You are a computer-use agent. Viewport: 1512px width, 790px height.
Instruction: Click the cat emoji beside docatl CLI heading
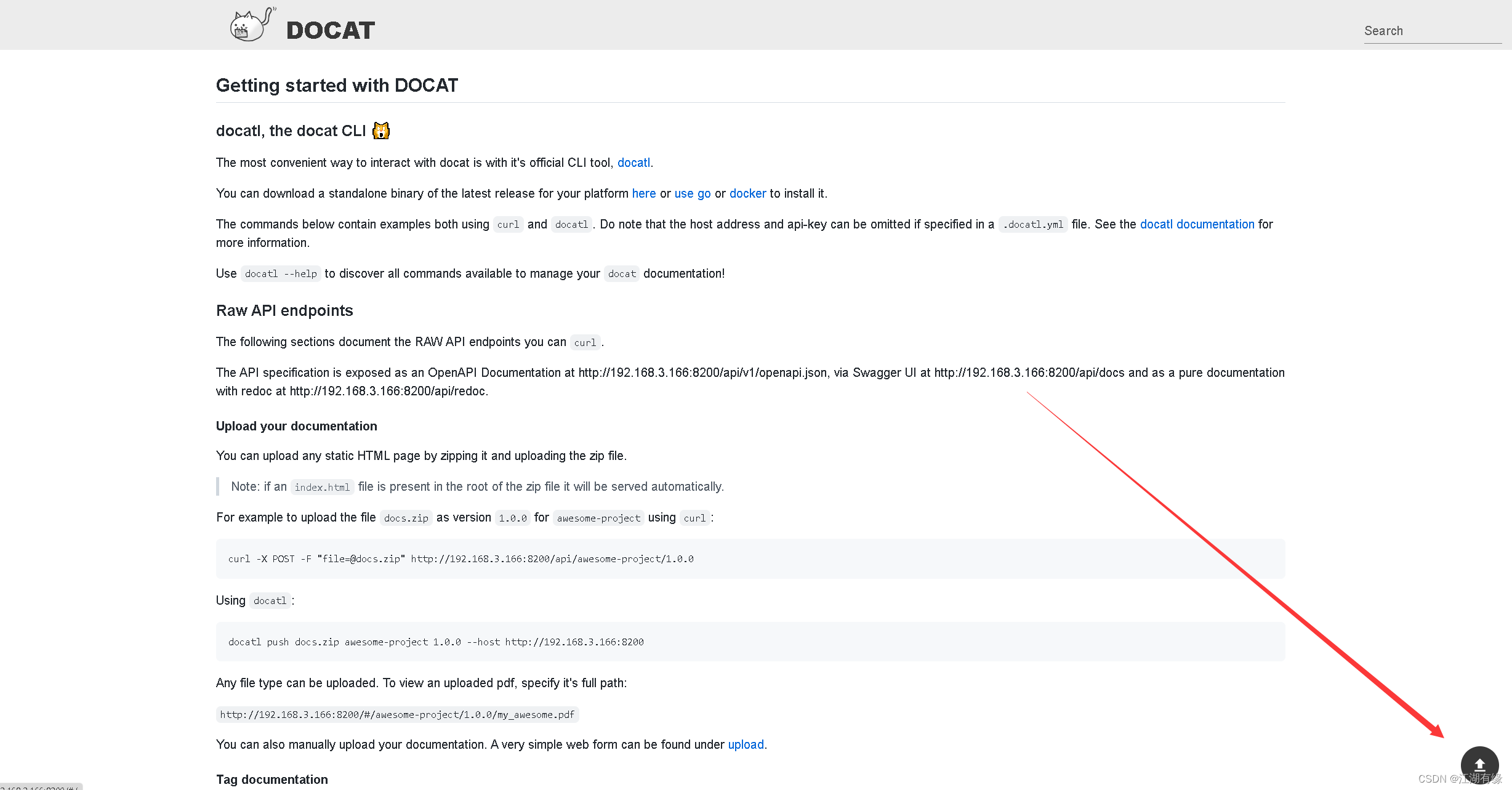point(381,131)
